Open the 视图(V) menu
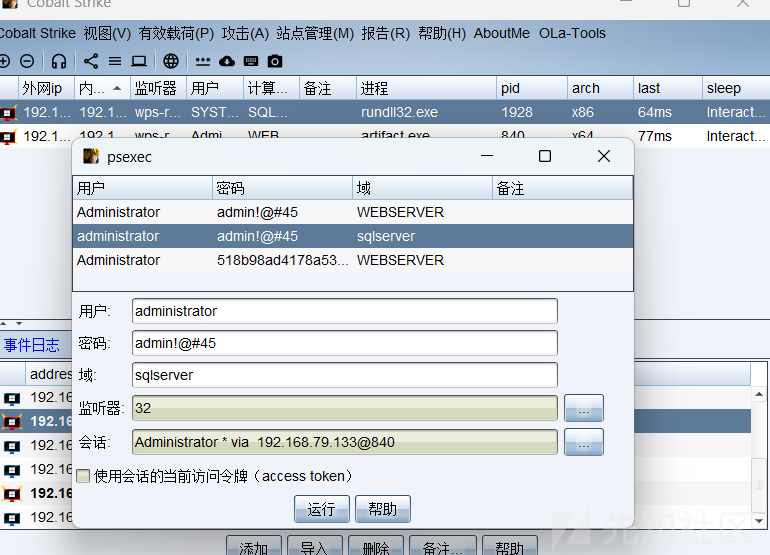The width and height of the screenshot is (770, 555). coord(107,33)
